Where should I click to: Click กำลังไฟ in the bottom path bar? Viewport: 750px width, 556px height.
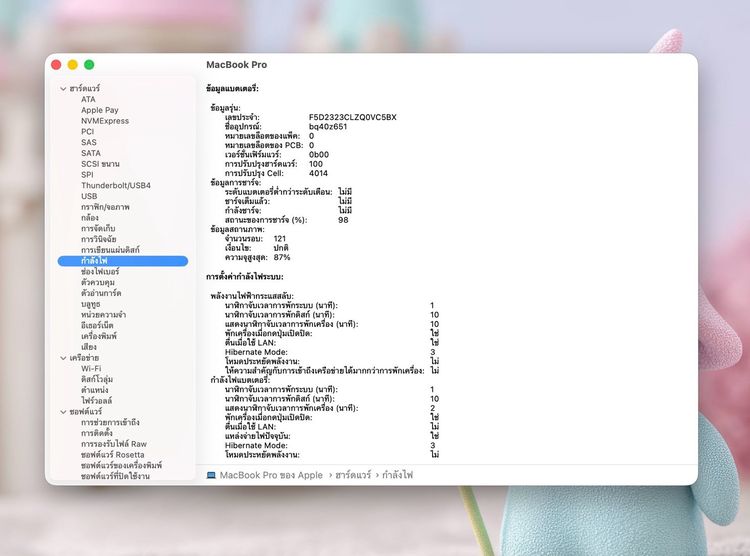coord(397,475)
